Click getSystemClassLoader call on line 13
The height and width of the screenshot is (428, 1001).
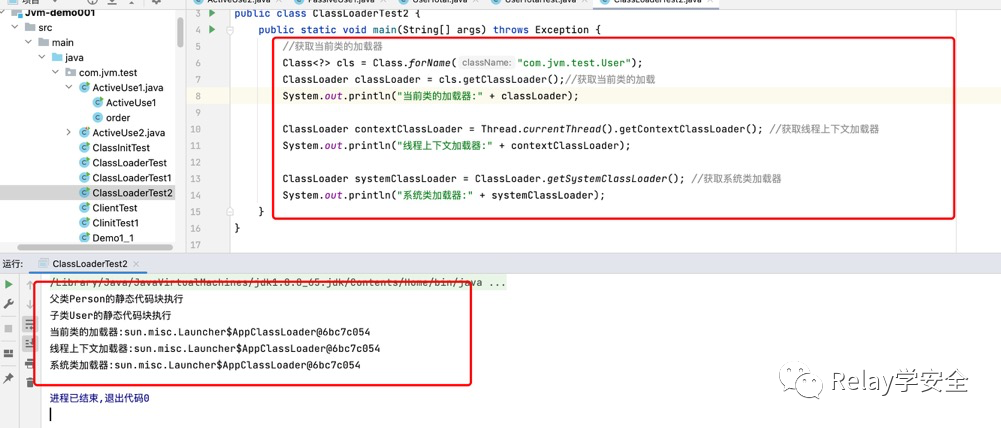point(609,179)
